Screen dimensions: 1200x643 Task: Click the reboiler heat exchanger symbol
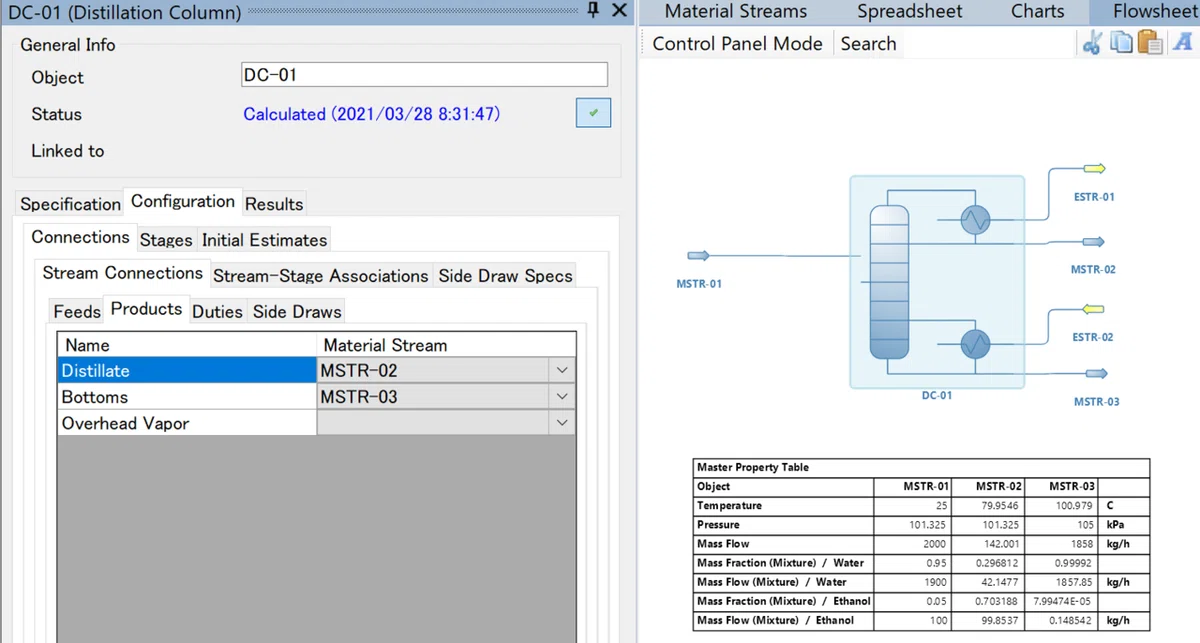click(974, 344)
